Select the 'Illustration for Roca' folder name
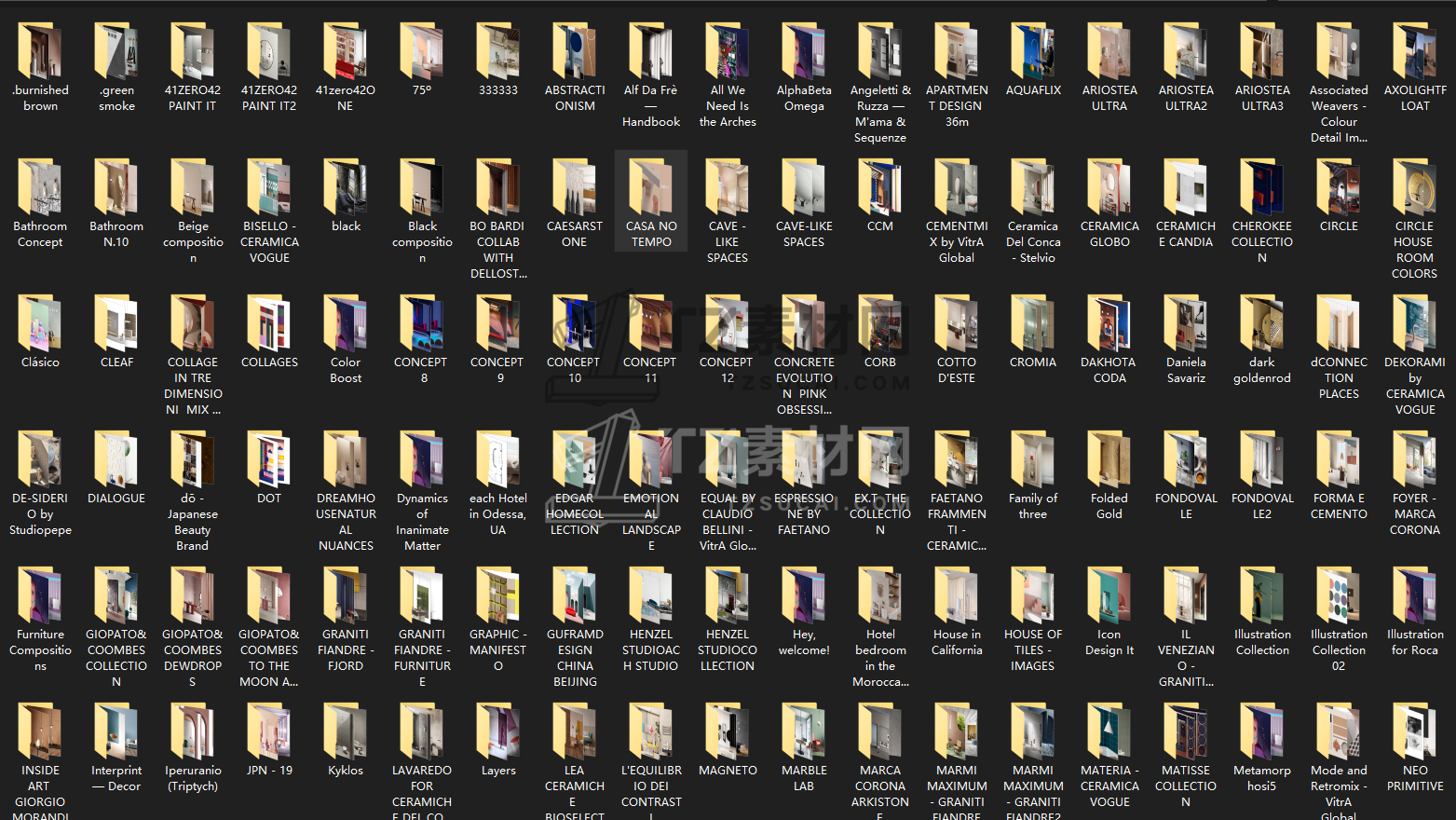 tap(1415, 642)
